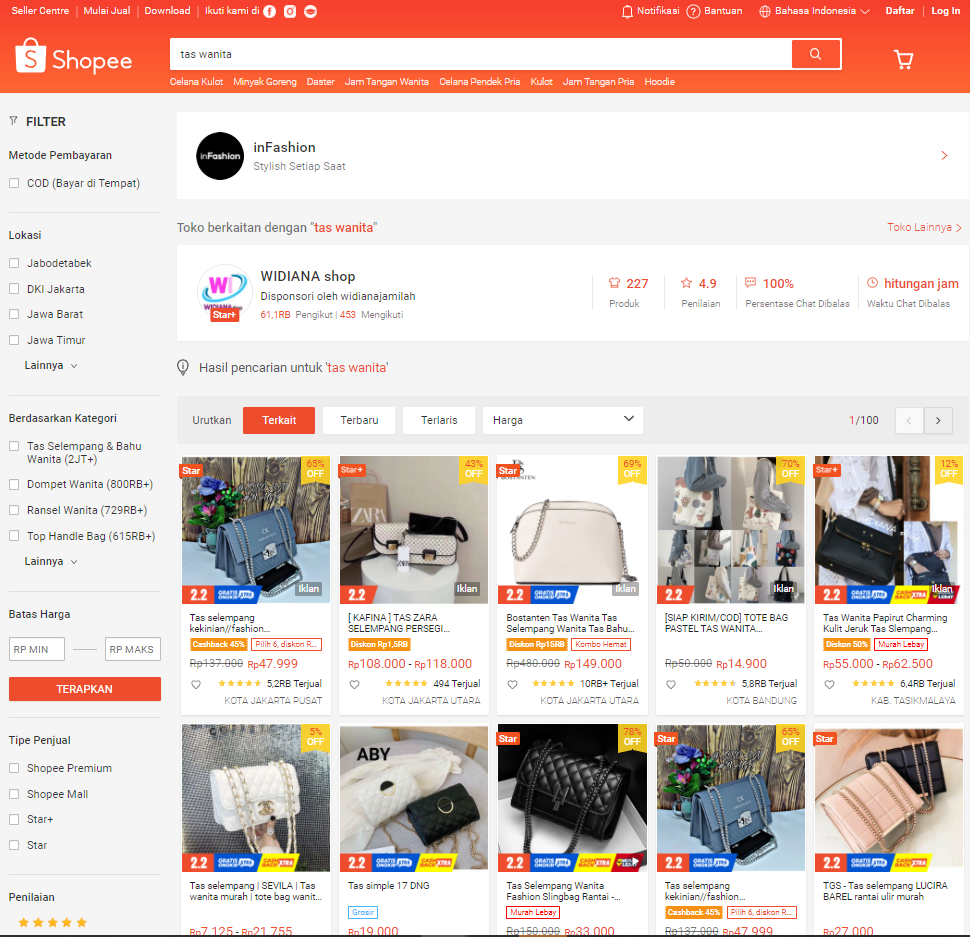Viewport: 970px width, 937px height.
Task: Like the Tote Bag Pastel heart icon
Action: (671, 684)
